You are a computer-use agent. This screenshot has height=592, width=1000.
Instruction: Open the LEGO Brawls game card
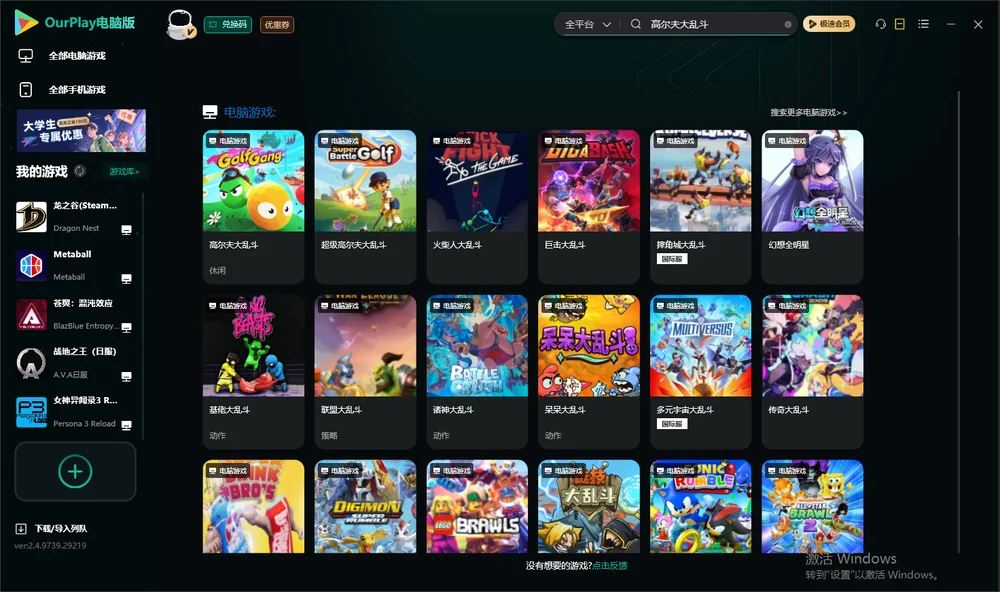click(x=477, y=507)
